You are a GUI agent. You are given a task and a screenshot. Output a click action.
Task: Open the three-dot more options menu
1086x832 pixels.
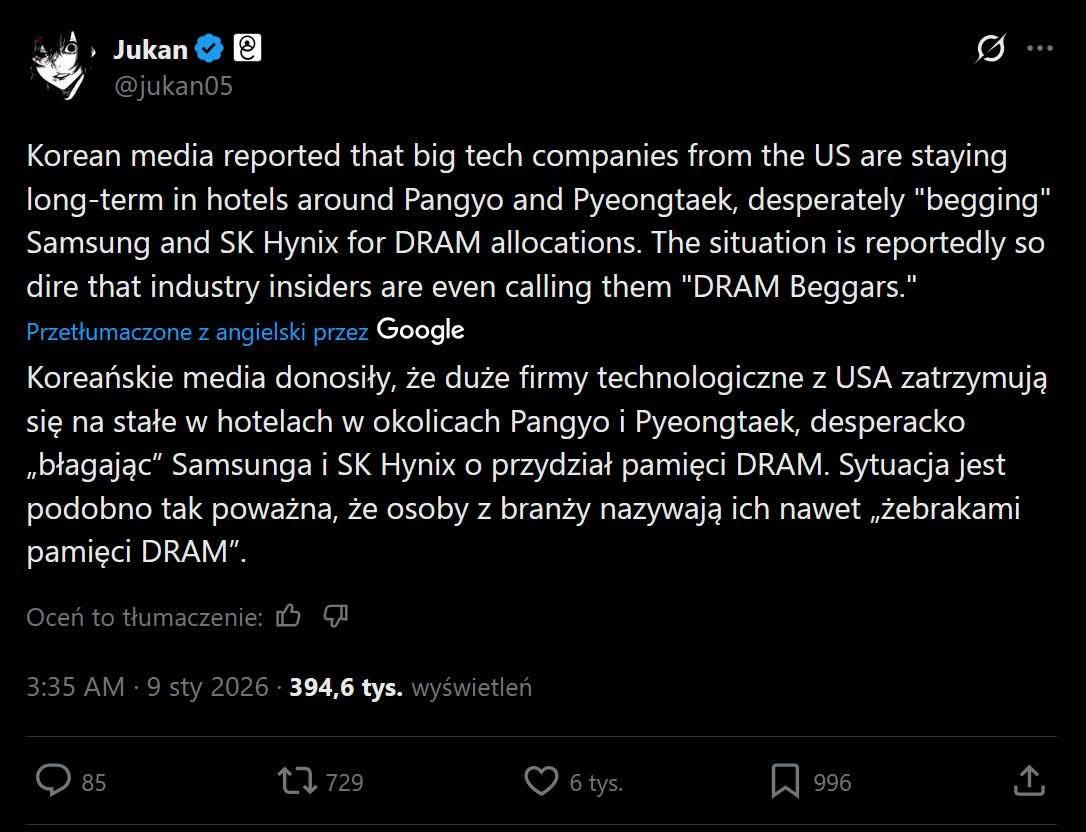(1040, 48)
